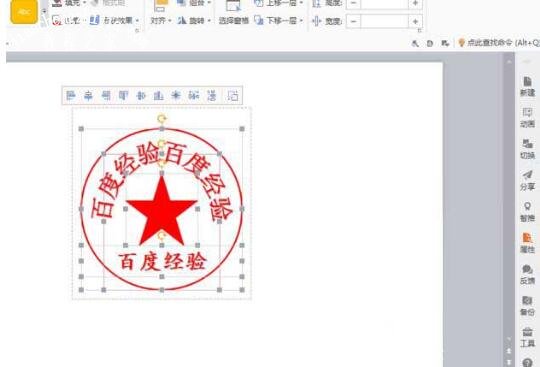Distribute vertically in floating toolbar
This screenshot has width=540, height=367.
click(x=212, y=95)
